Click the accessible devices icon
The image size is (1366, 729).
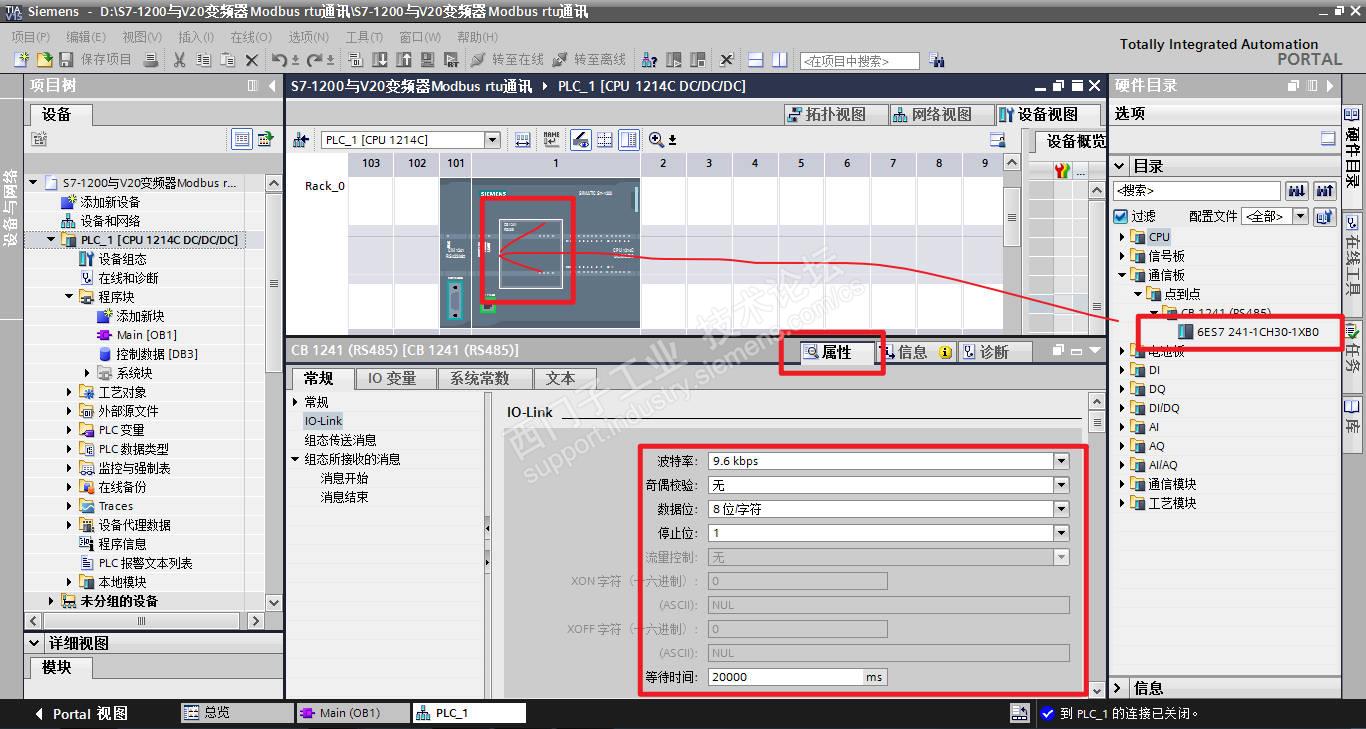click(649, 60)
